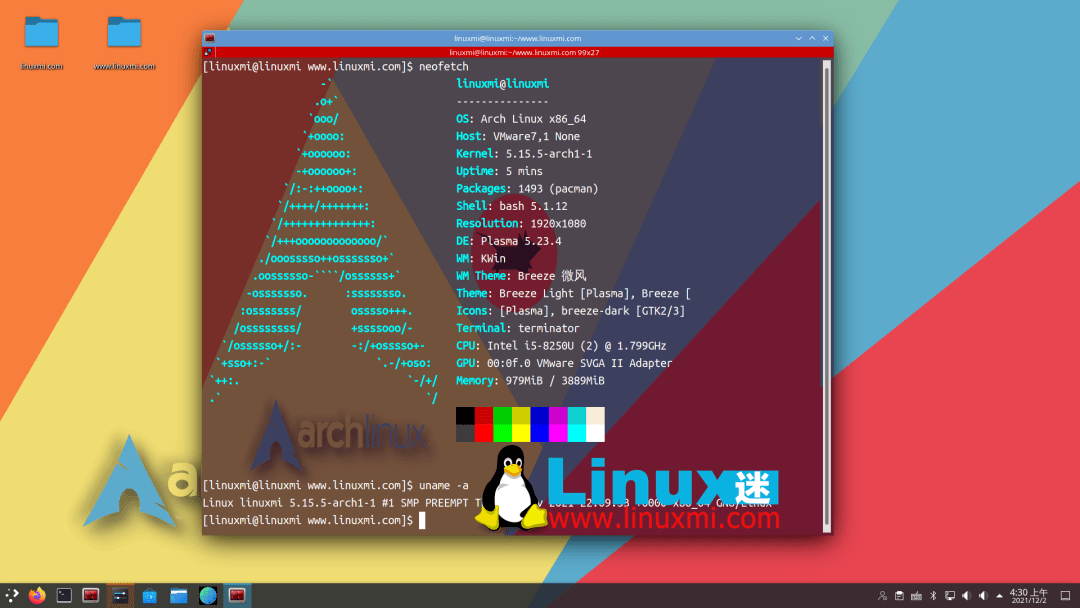Screen dimensions: 1080x608
Task: Click 'Uptime: 5 mins' line
Action: 499,171
